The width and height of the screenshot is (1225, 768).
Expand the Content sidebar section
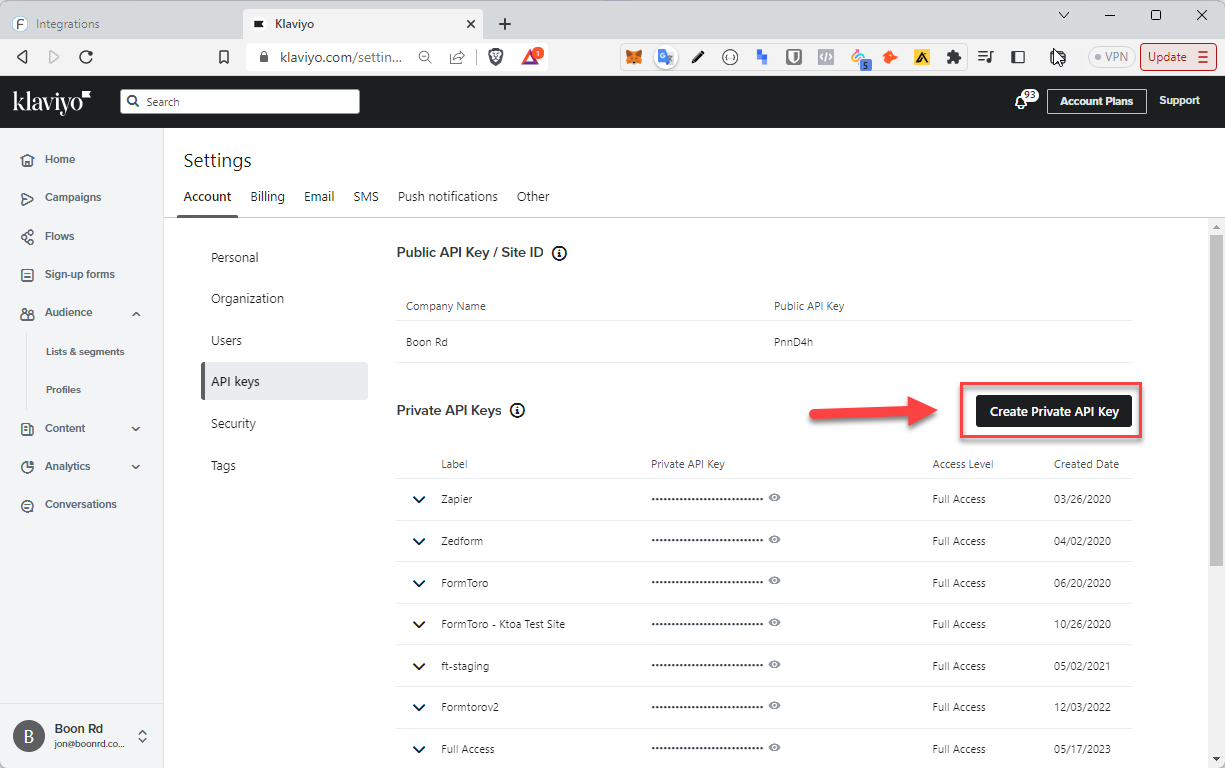[136, 429]
